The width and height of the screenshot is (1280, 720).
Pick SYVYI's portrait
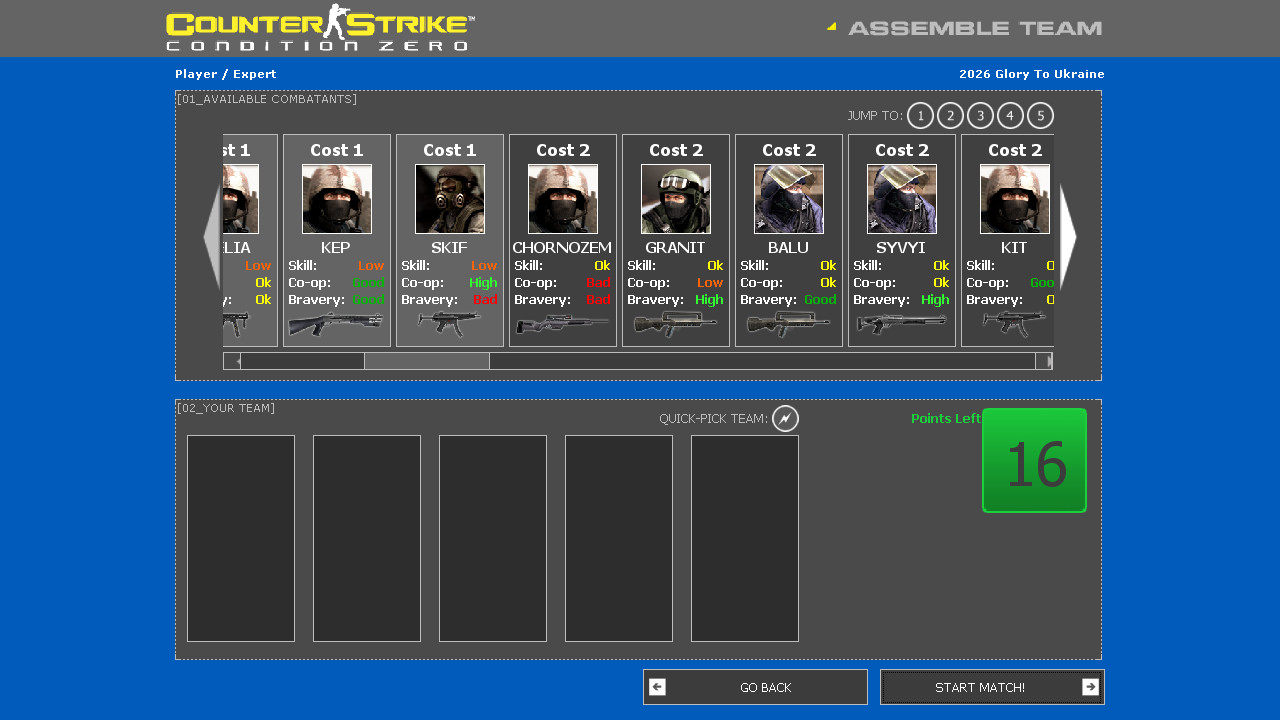pyautogui.click(x=902, y=199)
